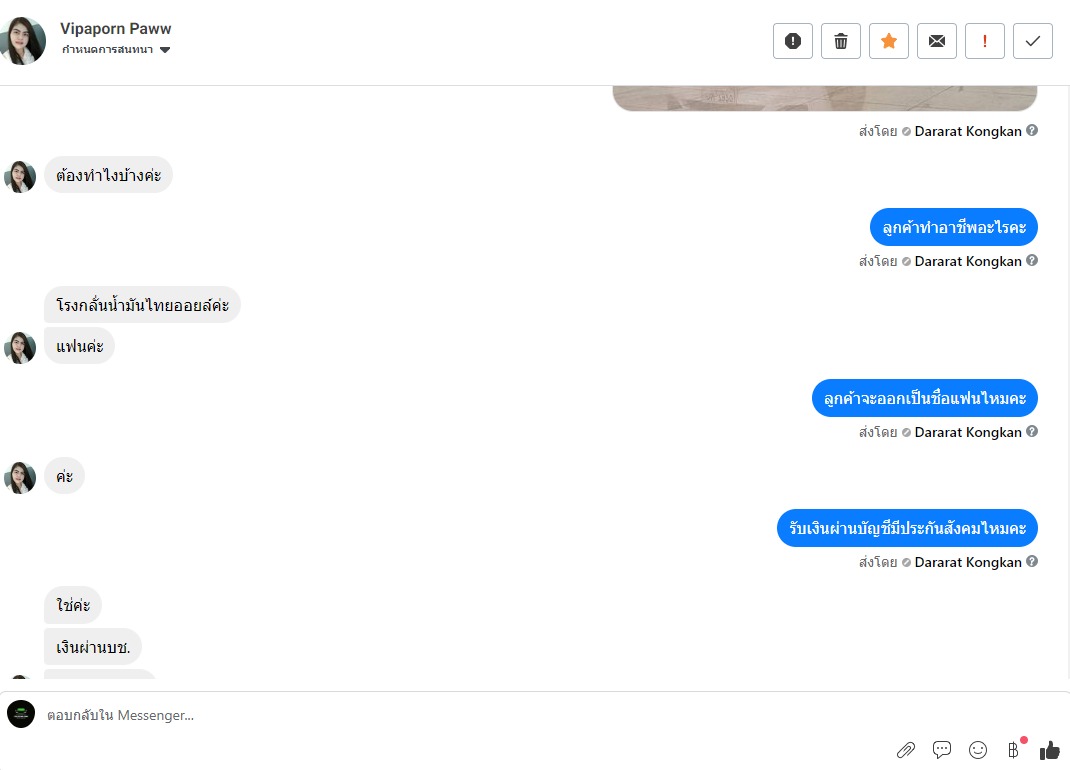Flag conversation with red exclamation icon

pyautogui.click(x=985, y=41)
